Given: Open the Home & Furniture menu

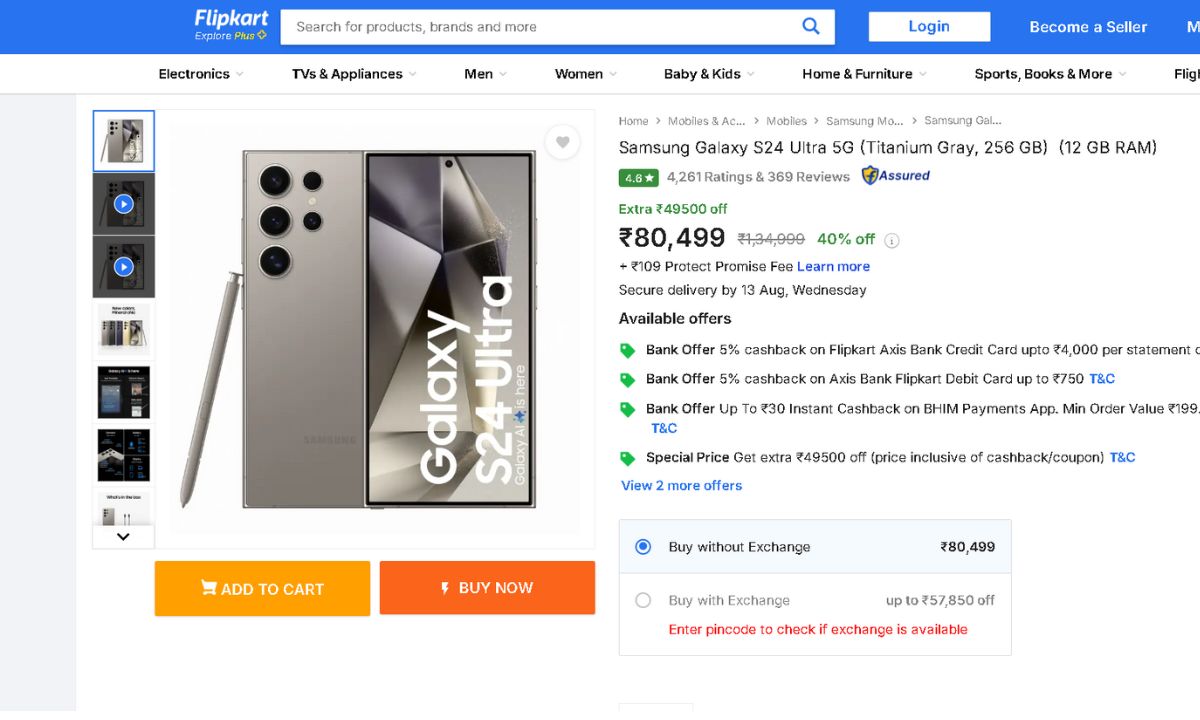Looking at the screenshot, I should (x=863, y=74).
